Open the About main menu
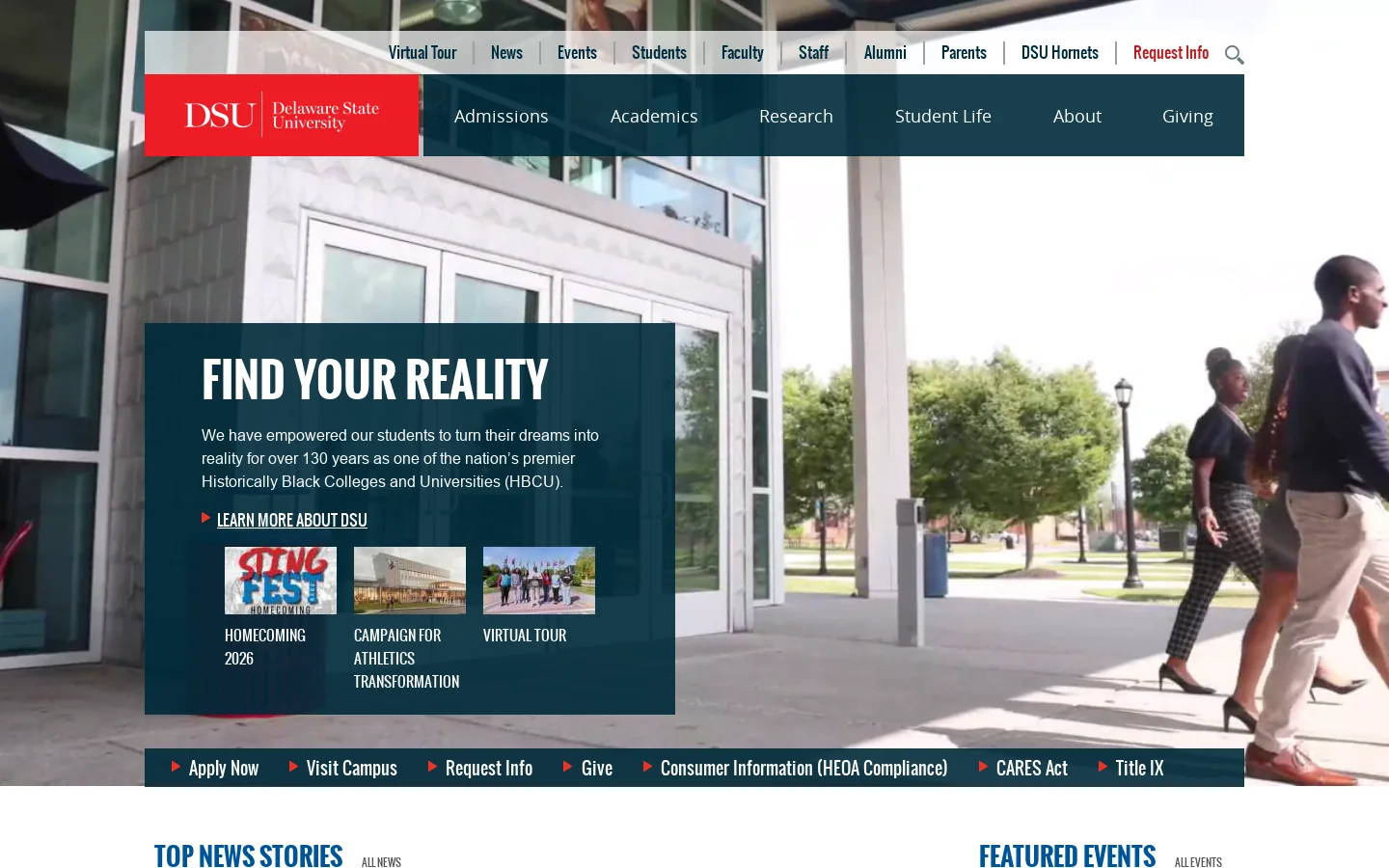Viewport: 1389px width, 868px height. click(x=1077, y=116)
